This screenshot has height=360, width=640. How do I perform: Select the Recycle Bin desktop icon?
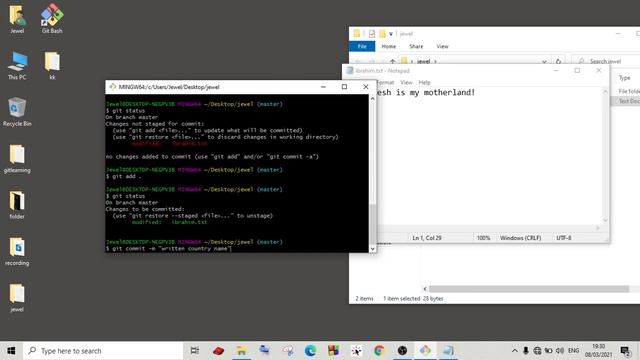tap(17, 112)
